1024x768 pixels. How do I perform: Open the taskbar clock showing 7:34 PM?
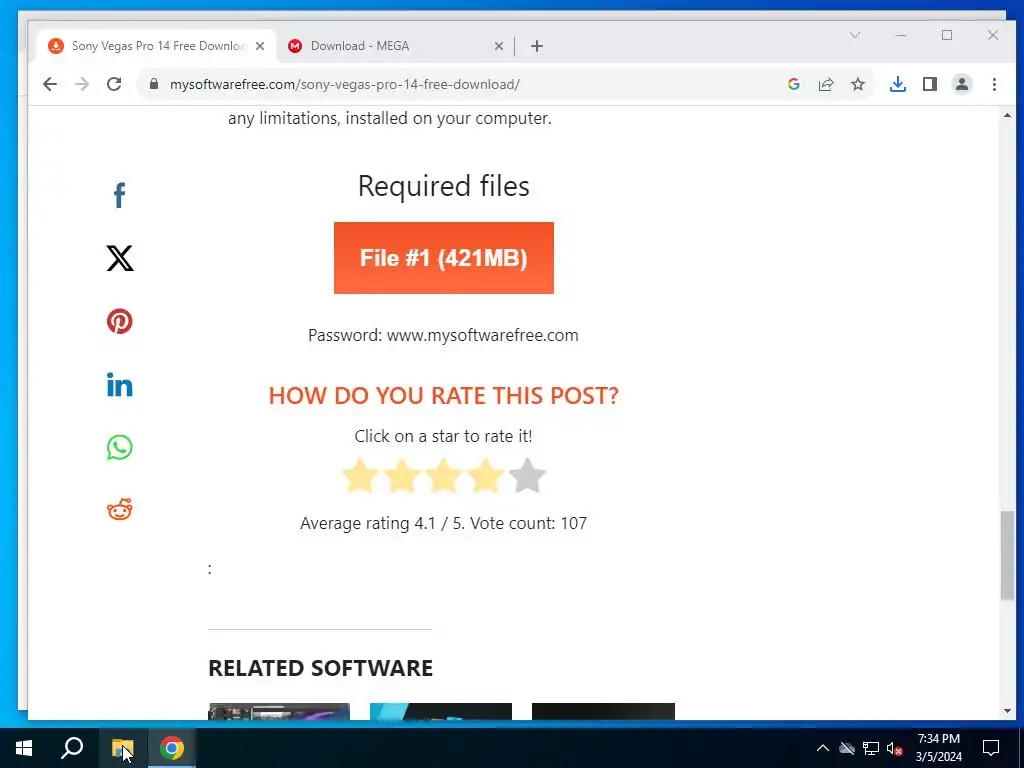click(938, 748)
